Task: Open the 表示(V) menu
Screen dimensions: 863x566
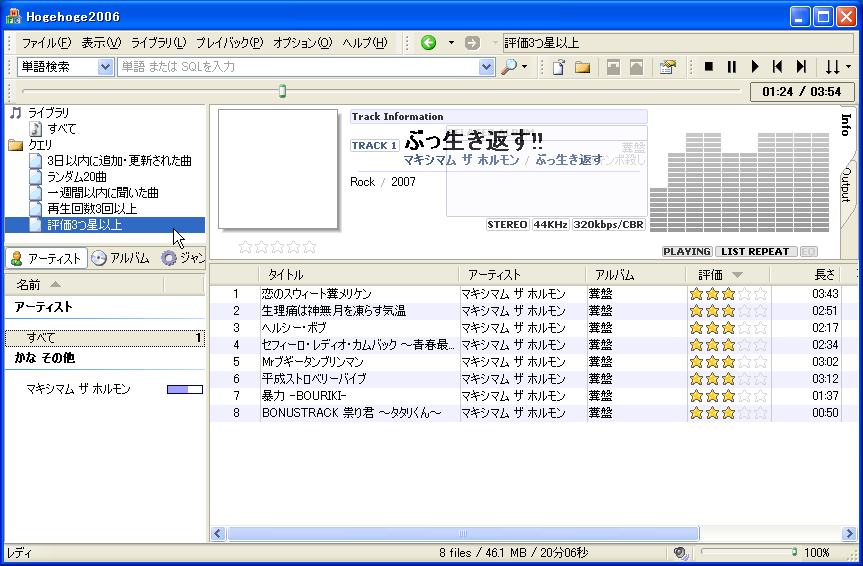Action: (x=101, y=43)
